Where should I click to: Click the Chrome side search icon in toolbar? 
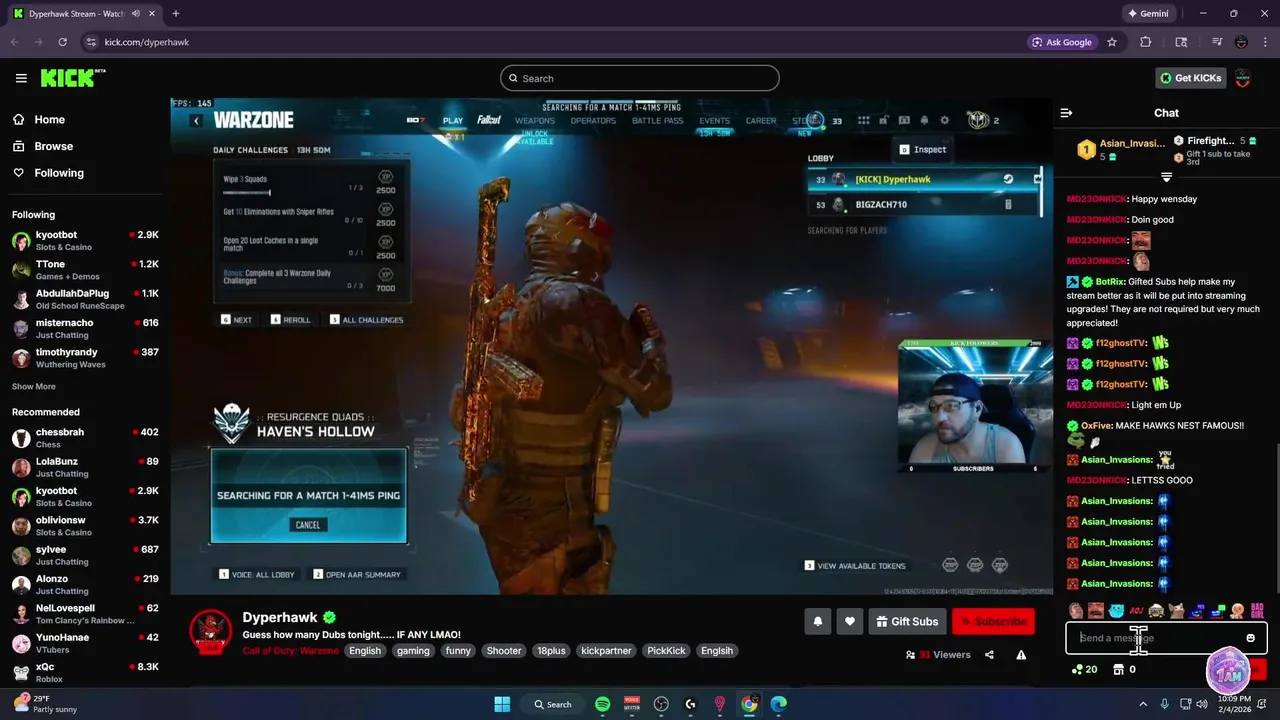tap(1181, 42)
